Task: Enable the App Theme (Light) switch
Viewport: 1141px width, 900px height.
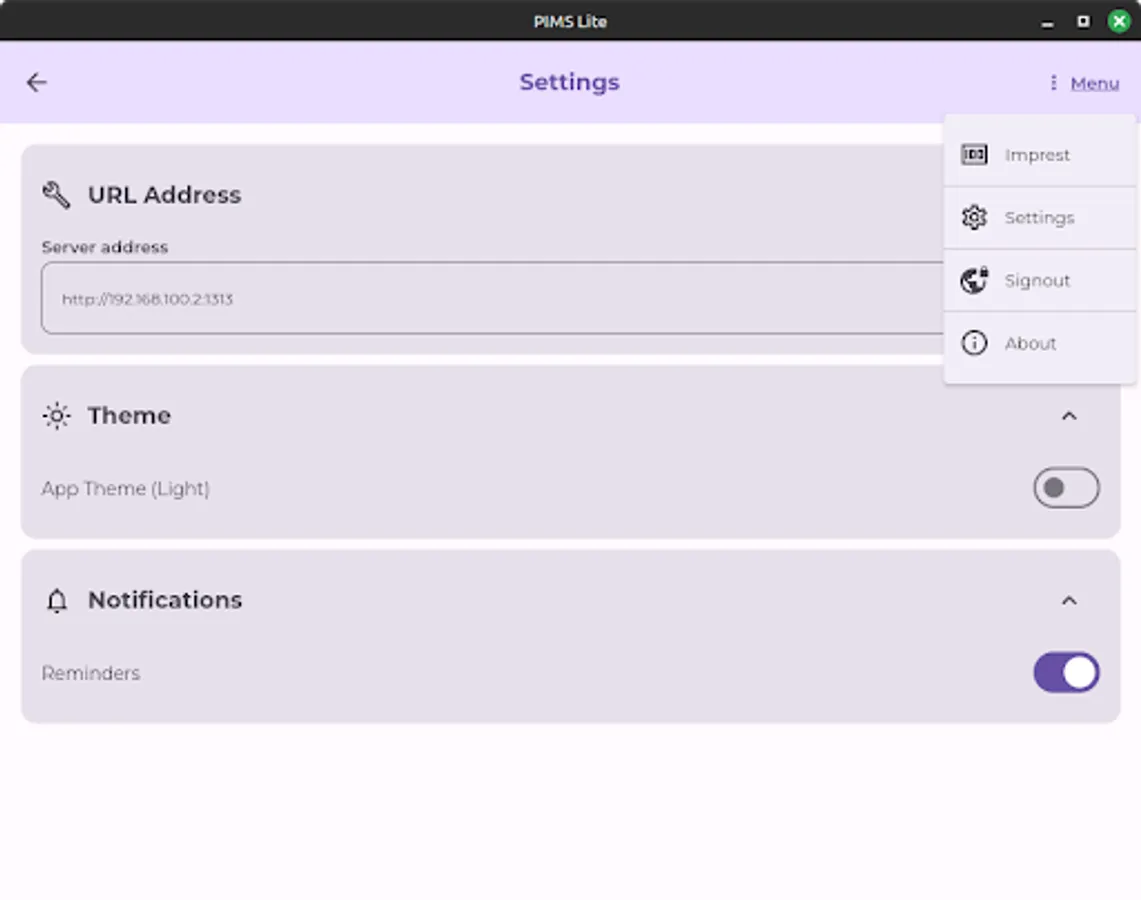Action: [x=1065, y=488]
